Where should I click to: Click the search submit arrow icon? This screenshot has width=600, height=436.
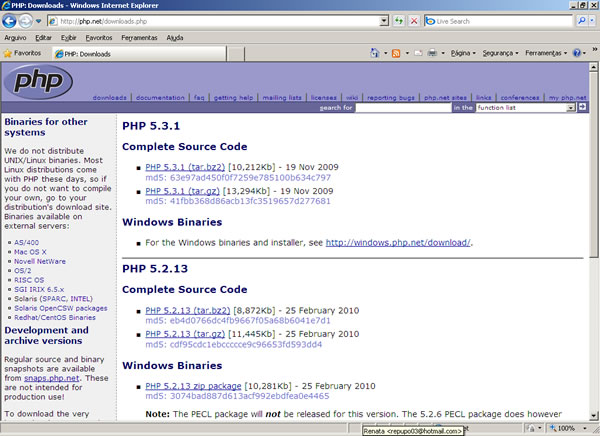582,107
